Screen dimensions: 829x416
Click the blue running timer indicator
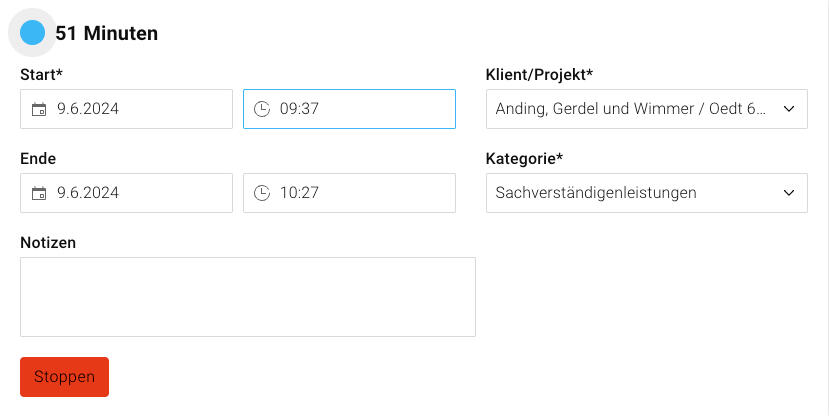coord(33,33)
